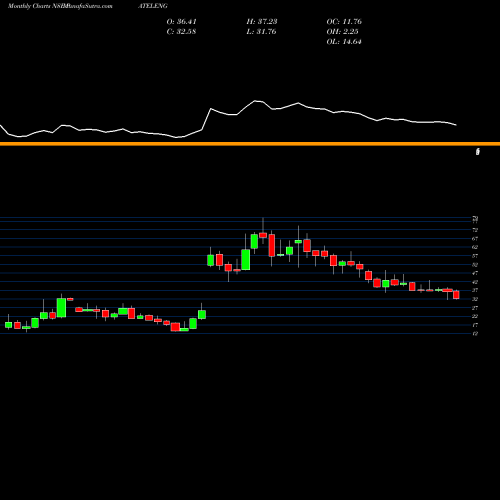
Task: Click the 42 price axis label
Action: pos(475,282)
